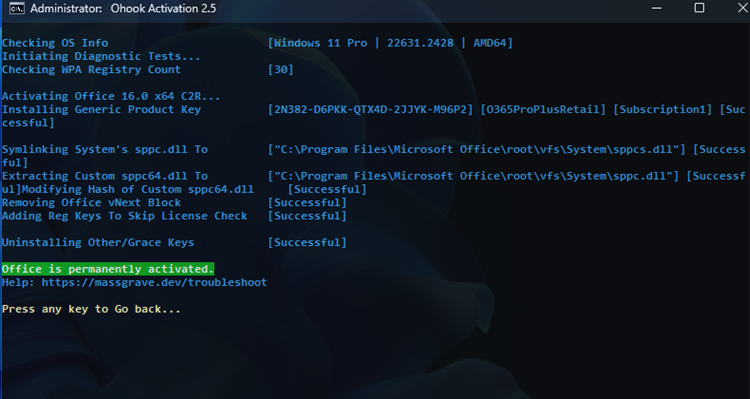Click the 'O365ProPlusRetail' bracketed text
The height and width of the screenshot is (399, 750).
coord(543,110)
